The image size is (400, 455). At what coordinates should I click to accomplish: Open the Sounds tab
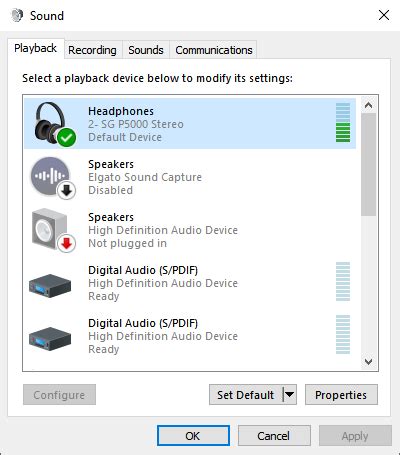point(146,50)
